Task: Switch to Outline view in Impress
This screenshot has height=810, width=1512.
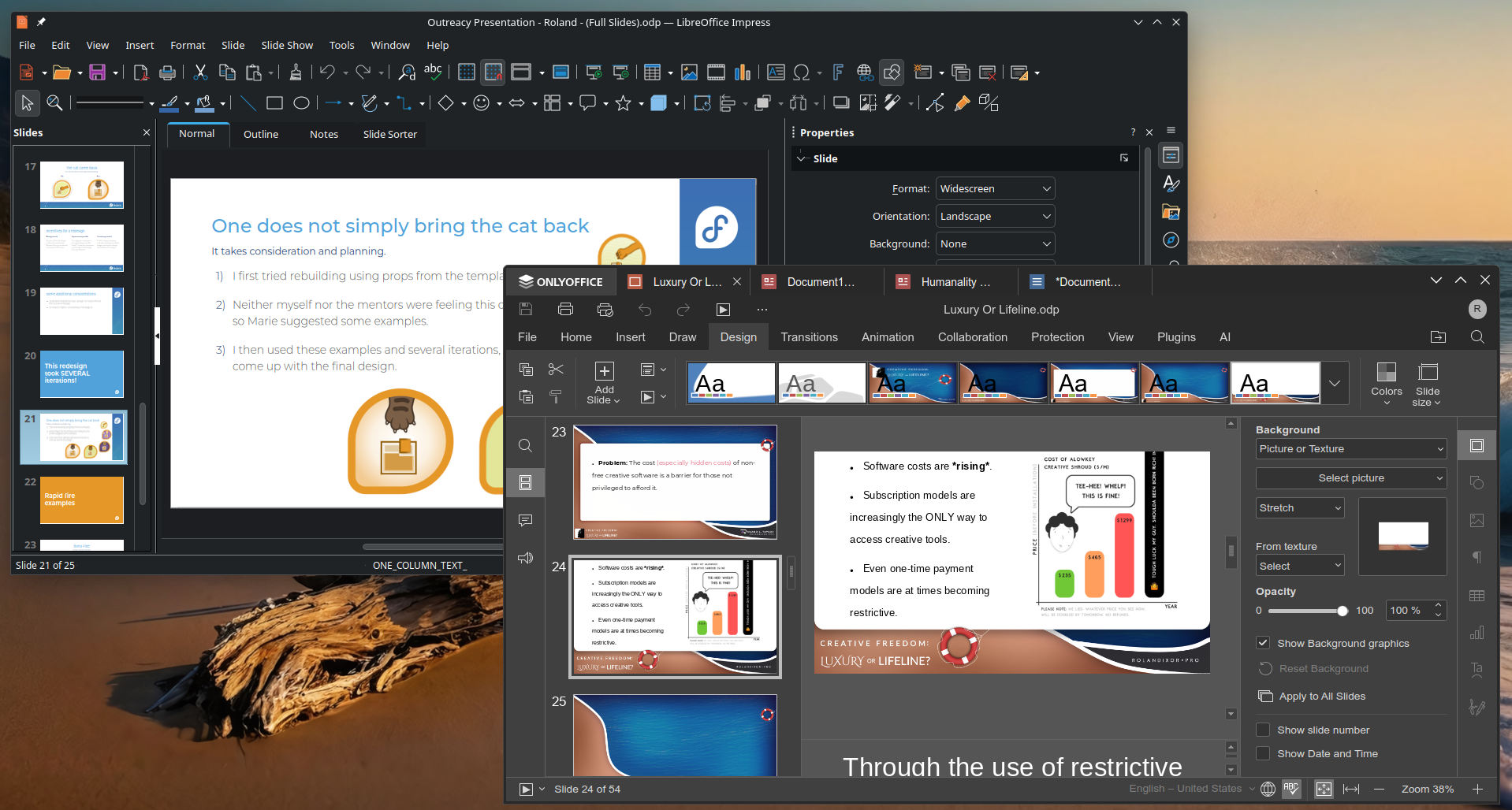Action: (x=261, y=134)
